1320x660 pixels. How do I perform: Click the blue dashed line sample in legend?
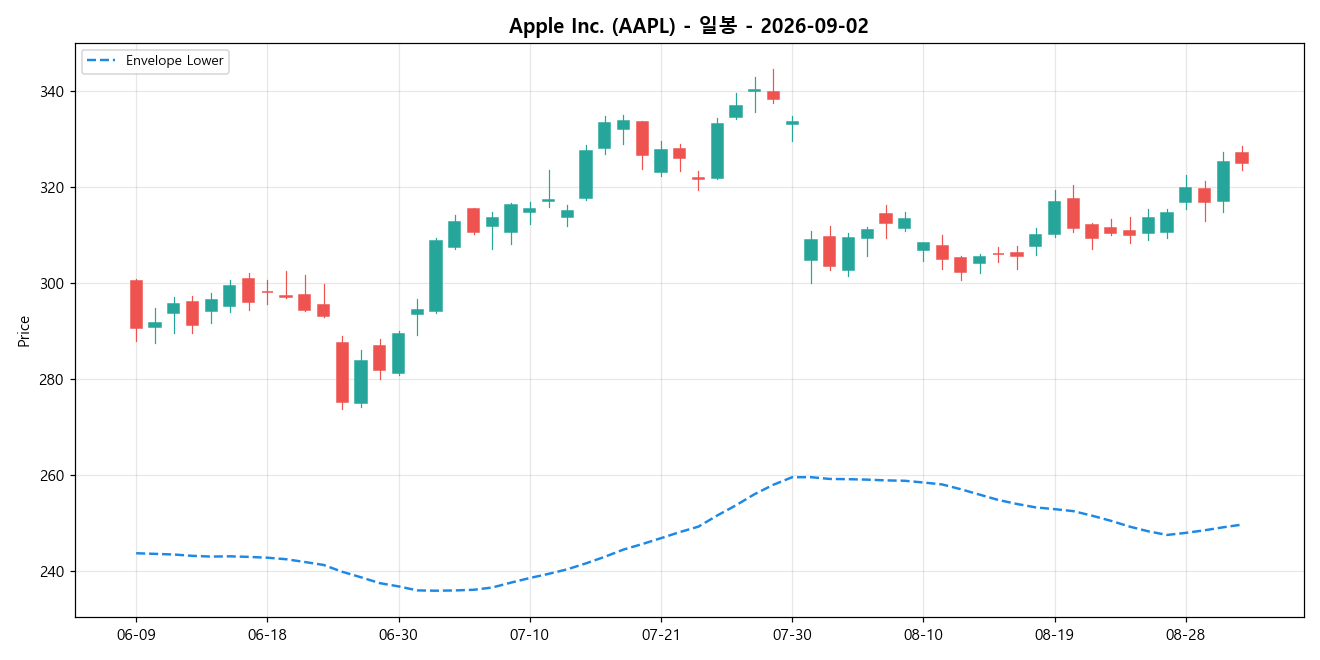pyautogui.click(x=101, y=61)
